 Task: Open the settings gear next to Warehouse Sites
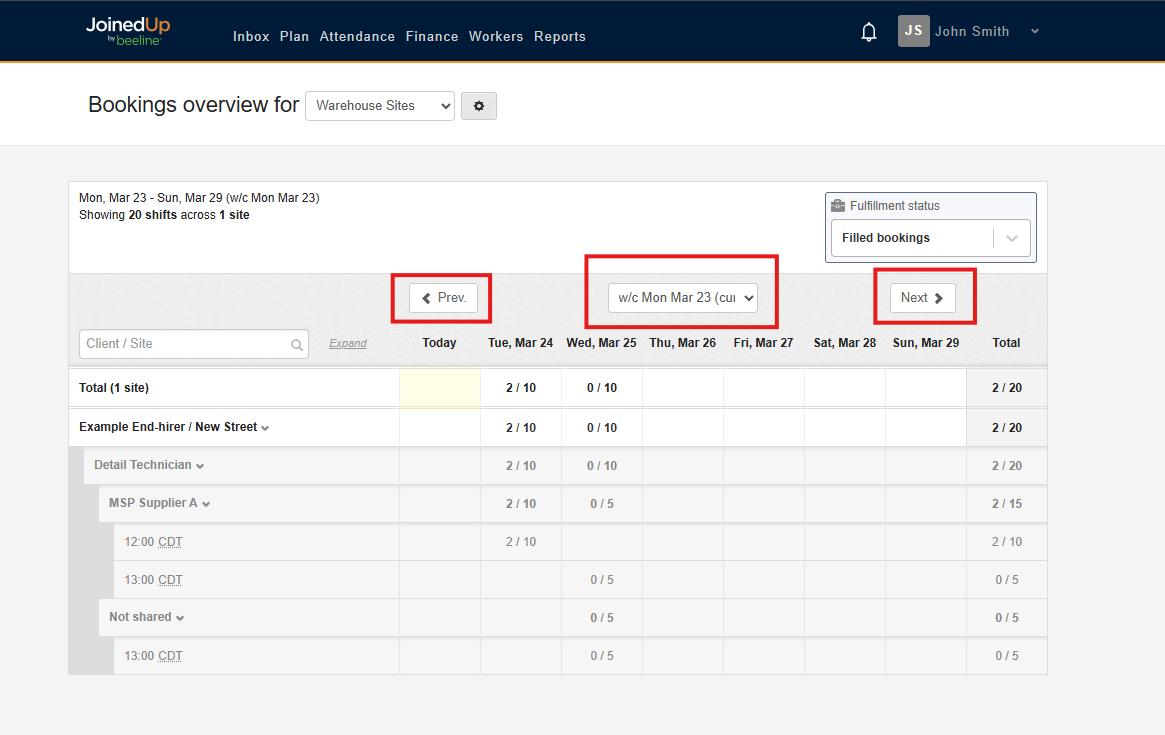tap(479, 106)
